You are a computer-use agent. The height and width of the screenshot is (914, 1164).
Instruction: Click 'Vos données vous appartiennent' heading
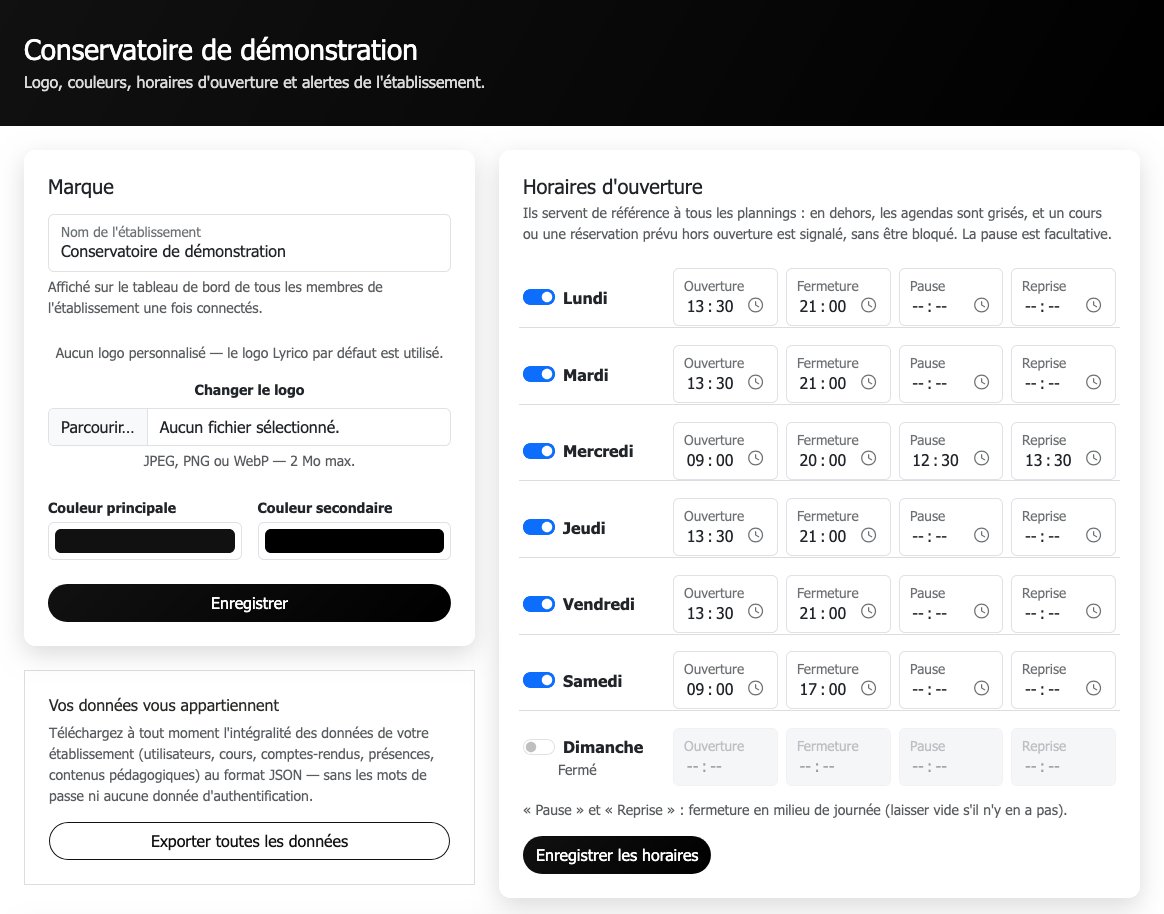(x=164, y=705)
